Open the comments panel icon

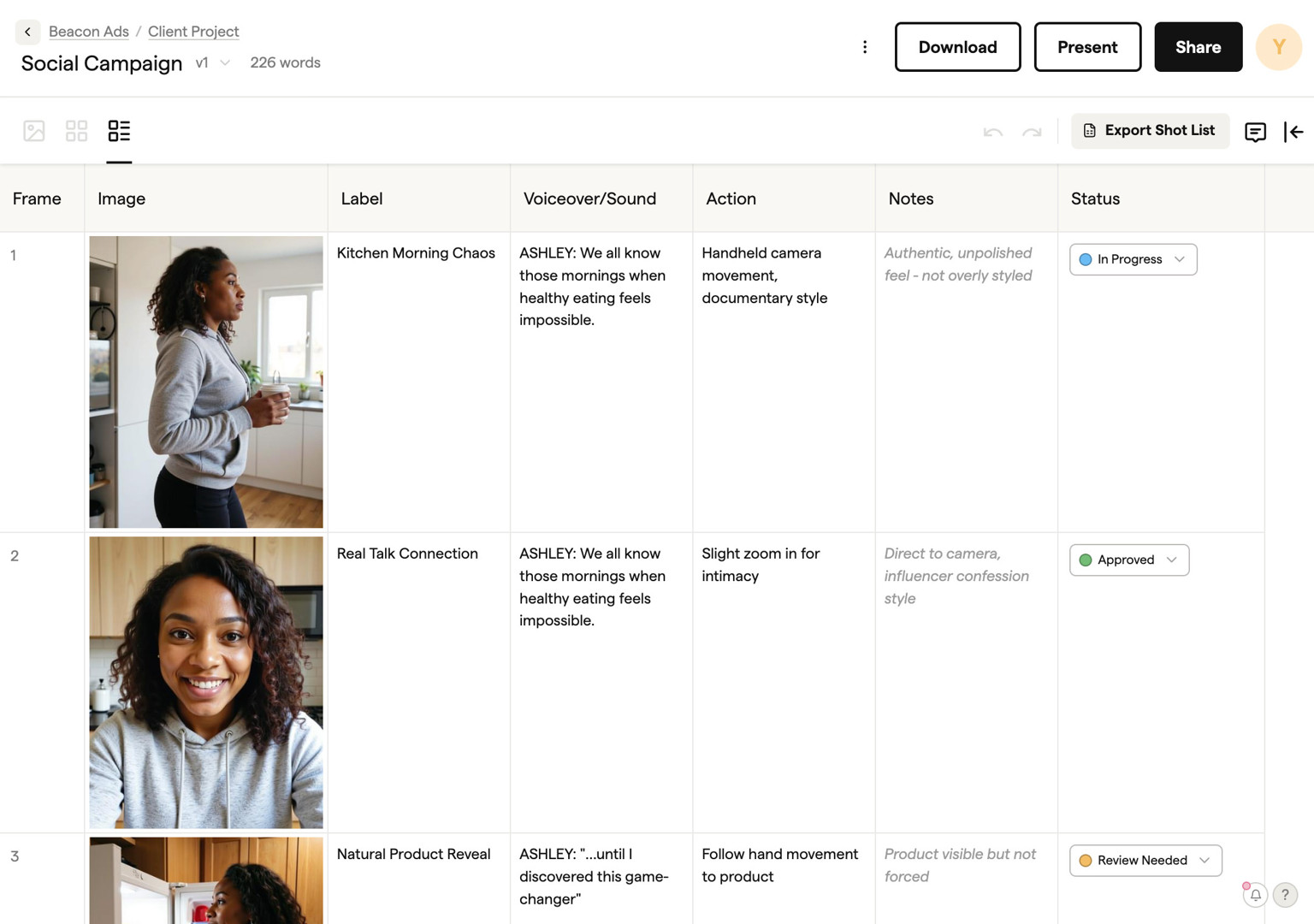[x=1255, y=132]
